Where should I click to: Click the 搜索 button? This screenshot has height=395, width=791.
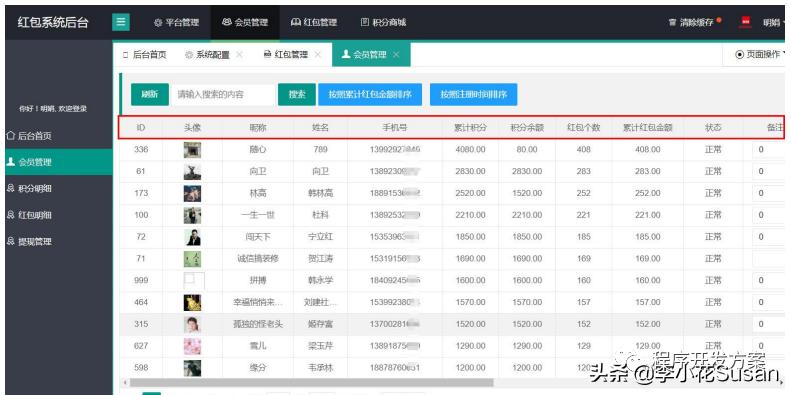click(297, 94)
